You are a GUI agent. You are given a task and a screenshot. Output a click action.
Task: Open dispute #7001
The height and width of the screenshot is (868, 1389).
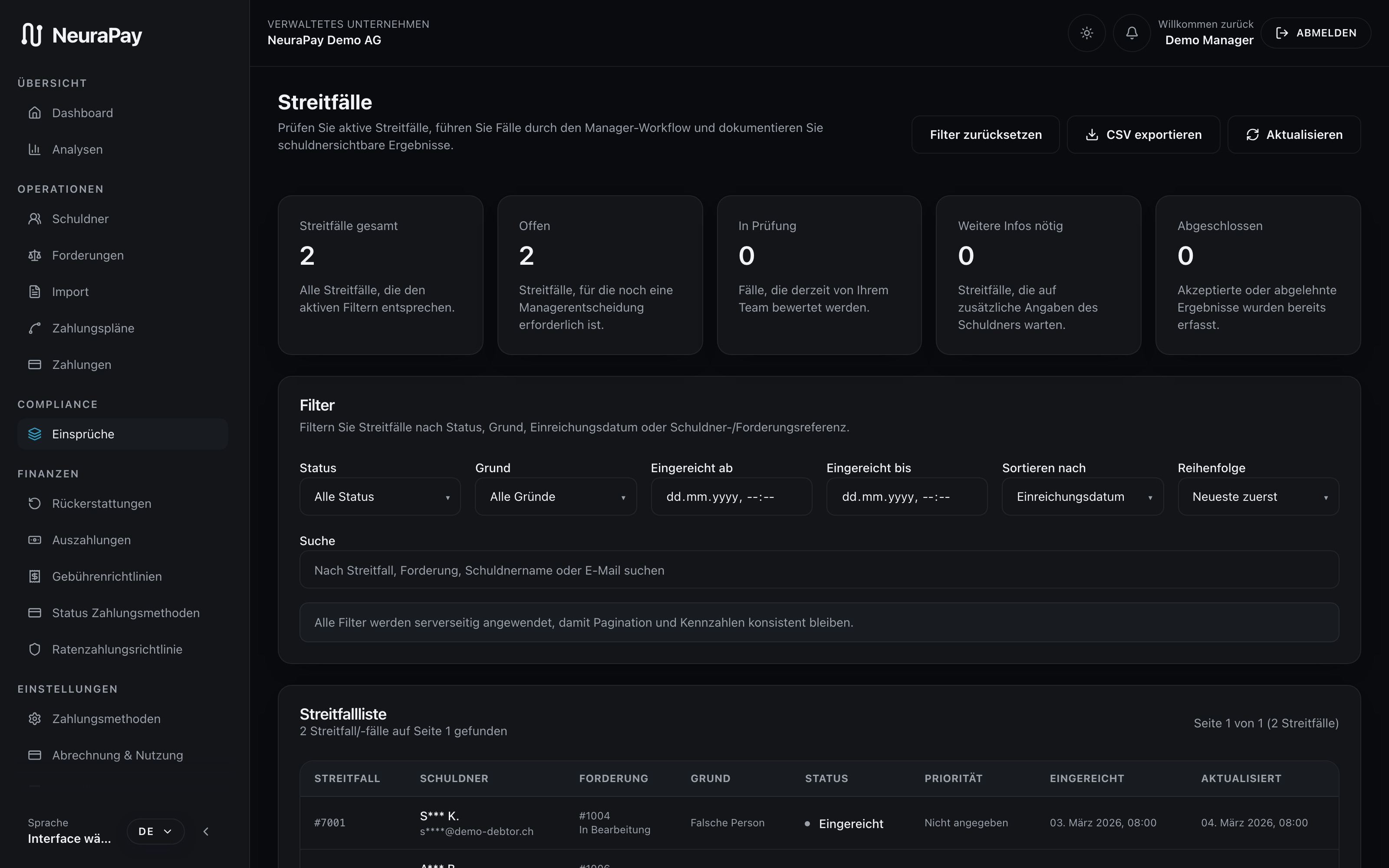pyautogui.click(x=330, y=823)
